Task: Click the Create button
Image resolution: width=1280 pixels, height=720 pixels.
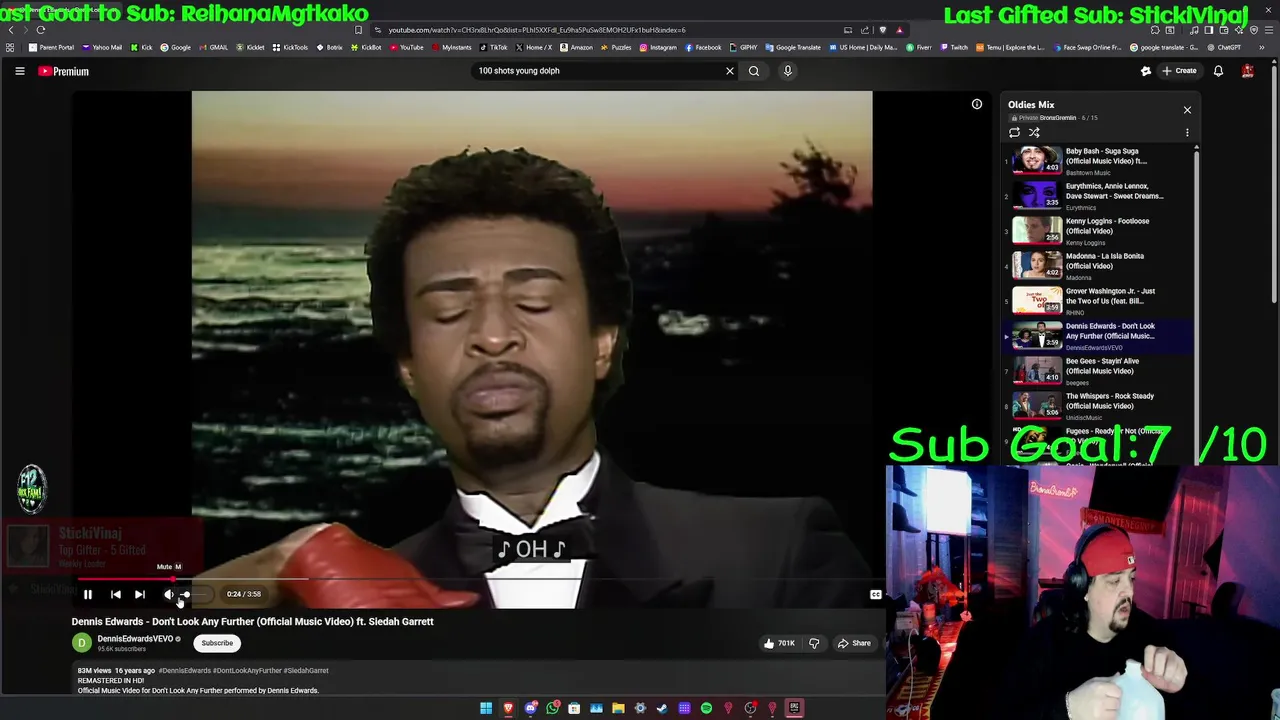Action: tap(1180, 71)
